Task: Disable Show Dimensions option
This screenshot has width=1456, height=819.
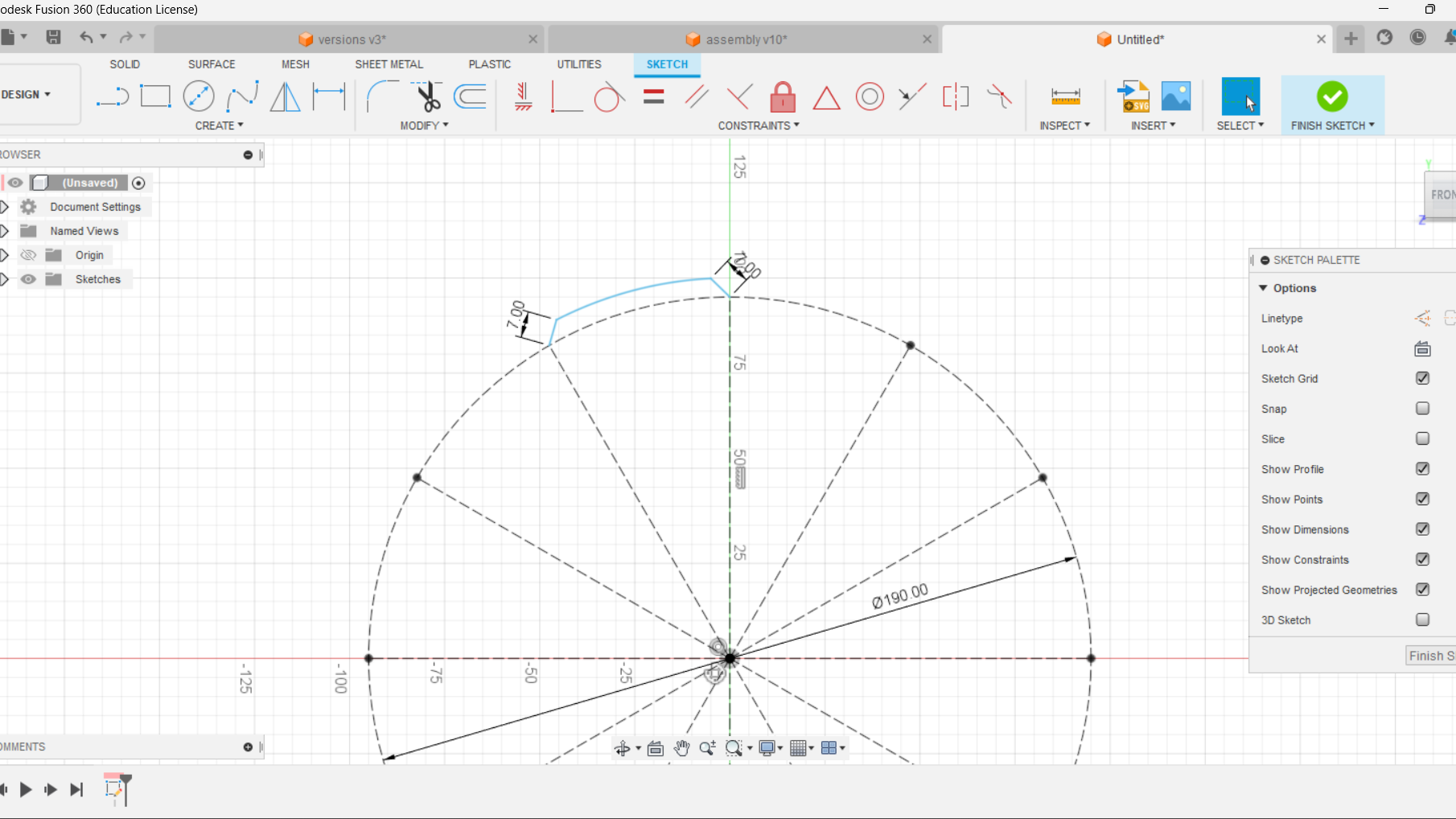Action: 1422,529
